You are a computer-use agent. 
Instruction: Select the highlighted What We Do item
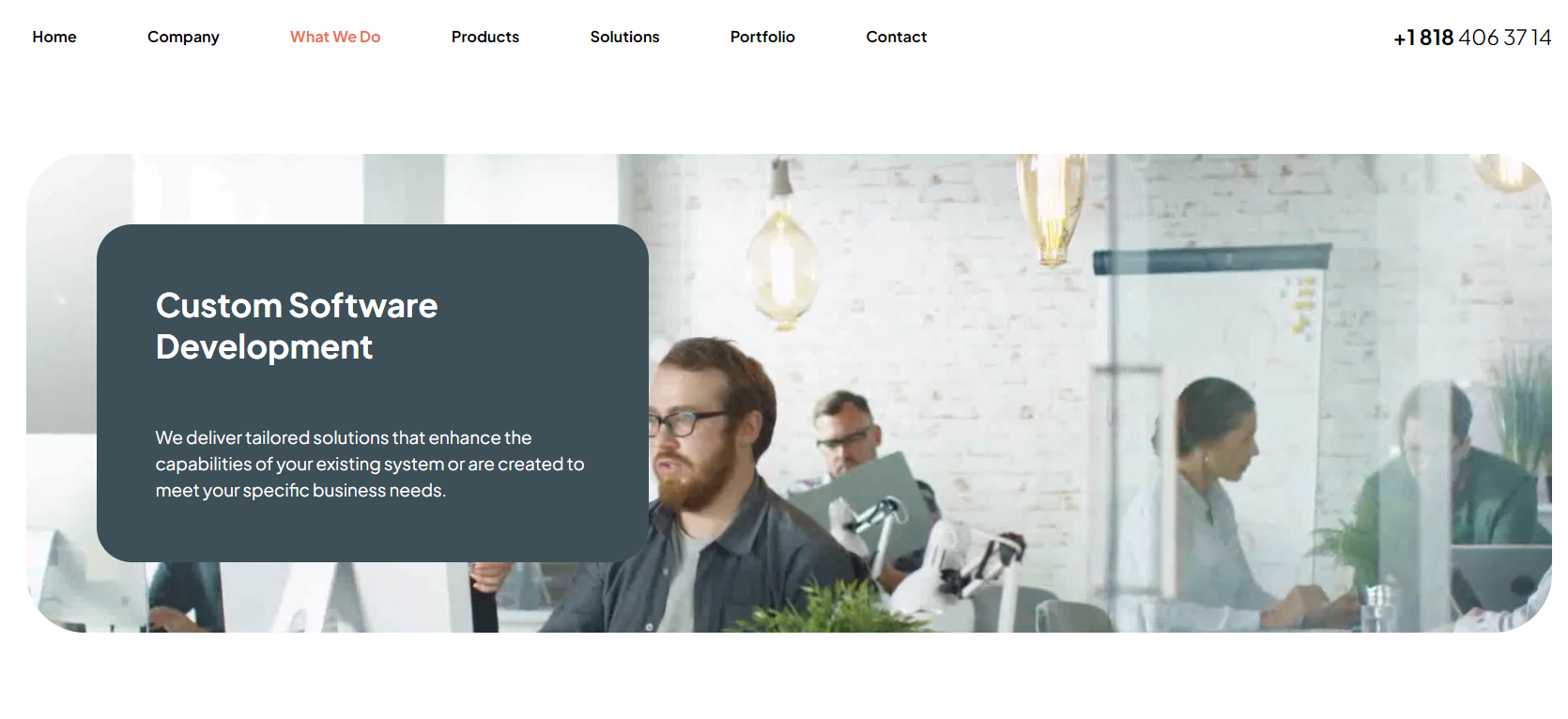[335, 37]
